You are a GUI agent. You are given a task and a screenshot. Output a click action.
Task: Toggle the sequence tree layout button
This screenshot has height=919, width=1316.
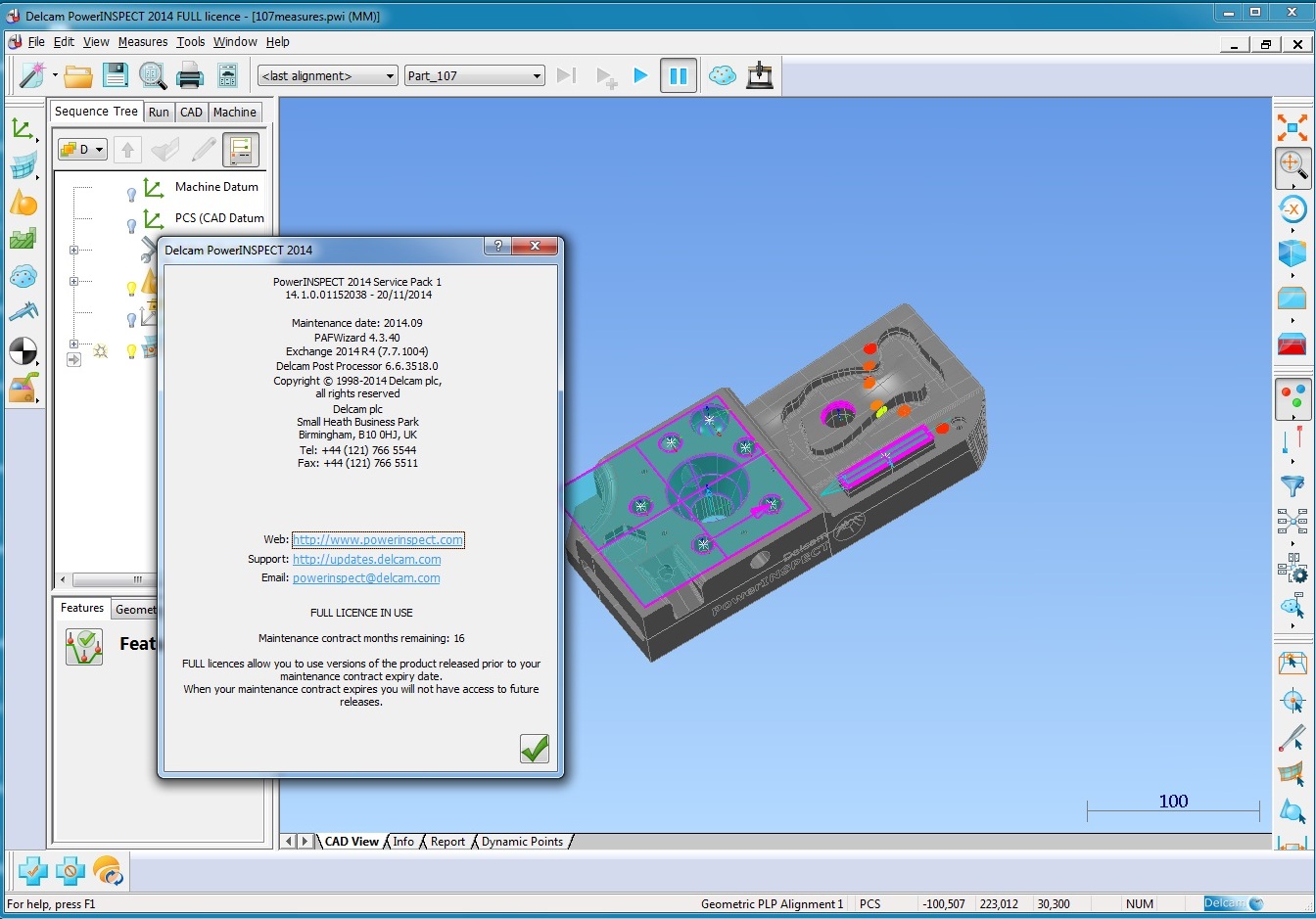tap(241, 150)
